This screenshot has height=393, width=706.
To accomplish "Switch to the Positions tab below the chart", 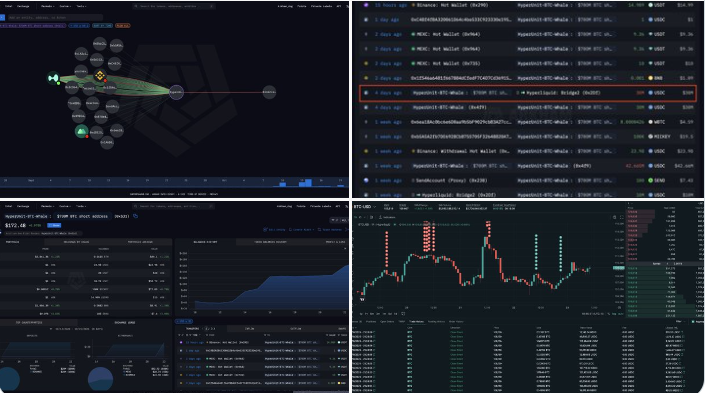I will tap(371, 321).
